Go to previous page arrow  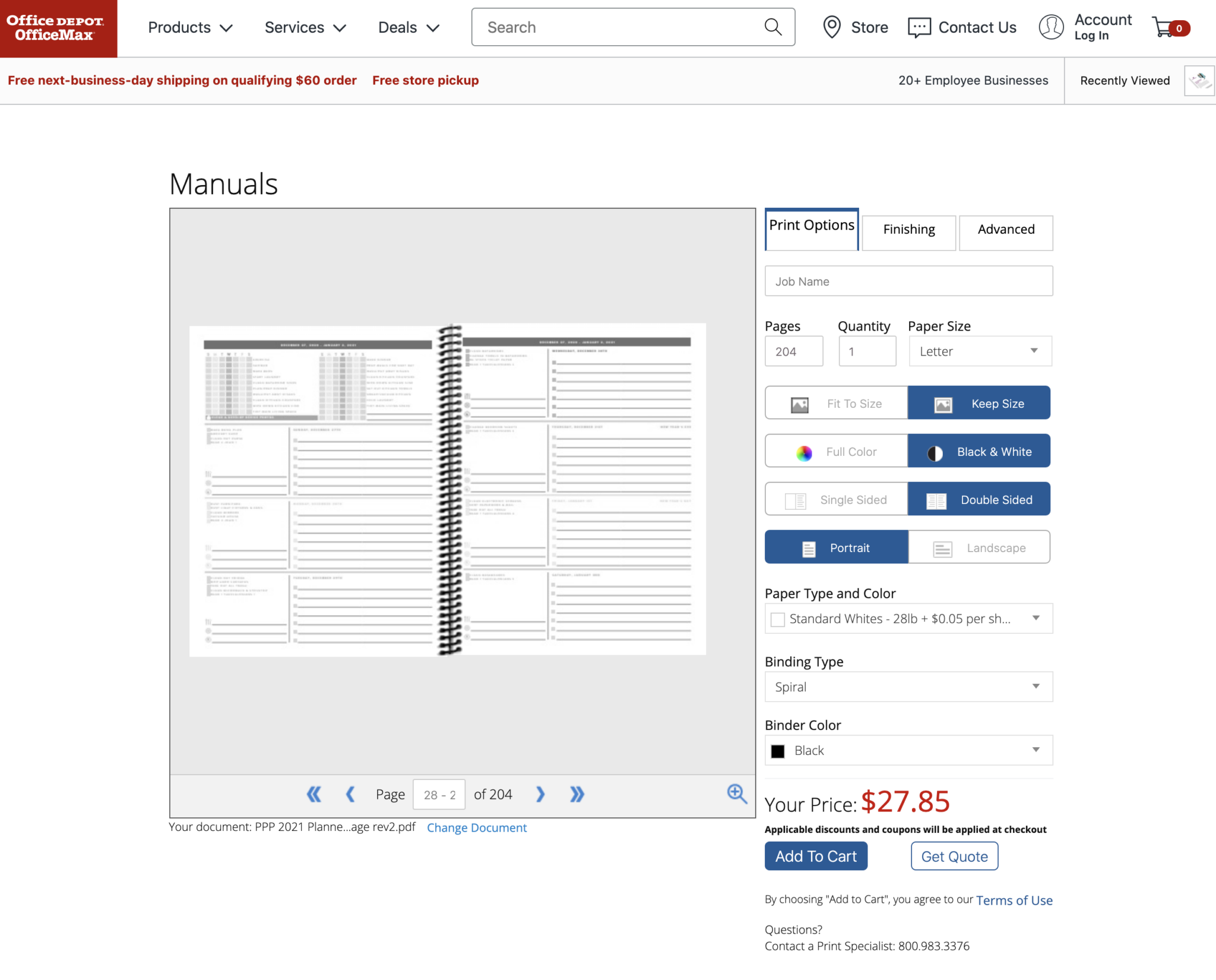(x=350, y=794)
